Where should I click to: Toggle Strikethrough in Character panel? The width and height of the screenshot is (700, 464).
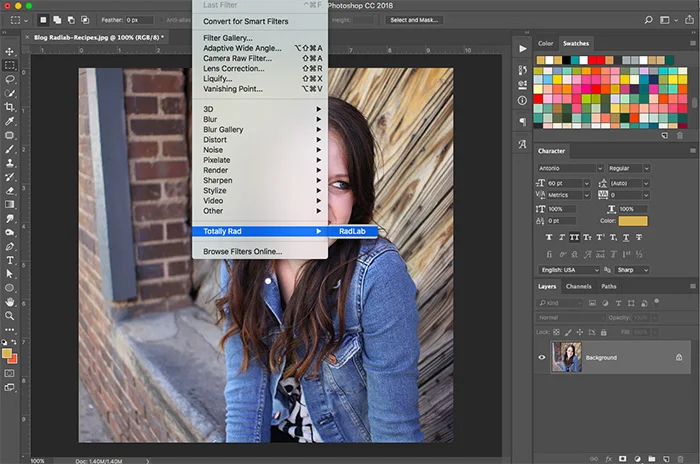pyautogui.click(x=639, y=238)
